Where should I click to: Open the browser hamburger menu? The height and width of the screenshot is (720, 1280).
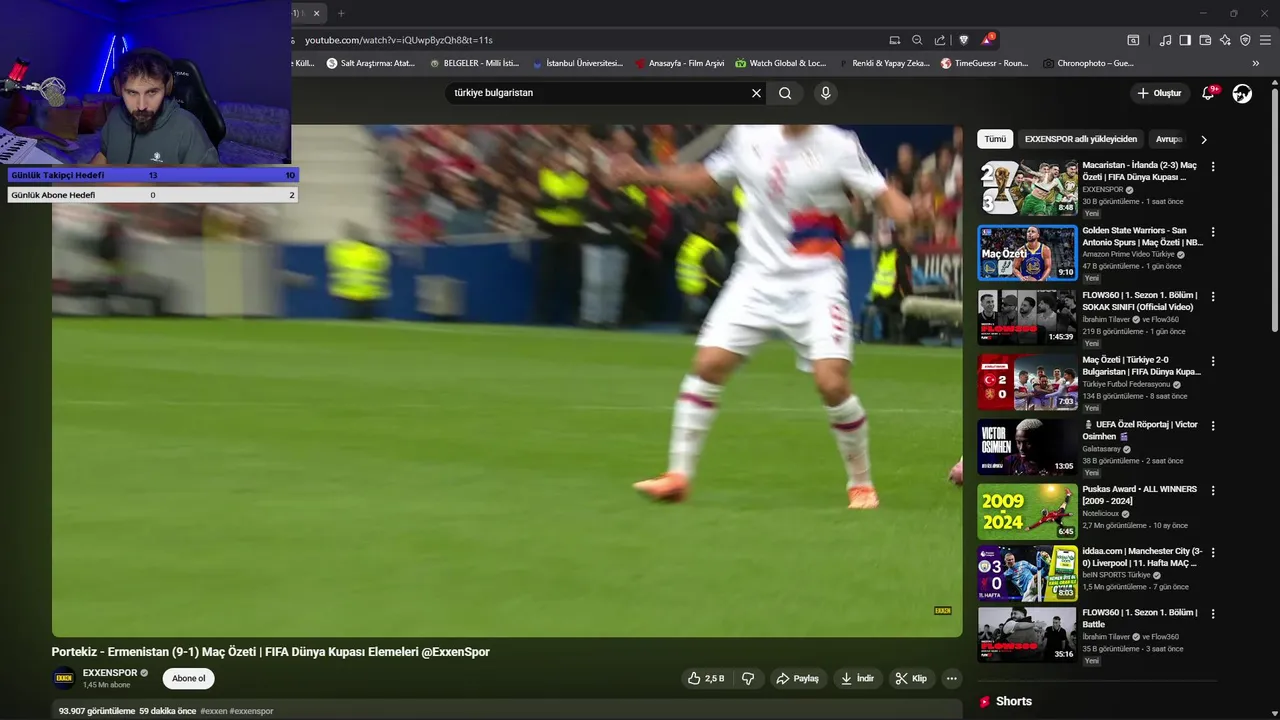[x=1266, y=40]
